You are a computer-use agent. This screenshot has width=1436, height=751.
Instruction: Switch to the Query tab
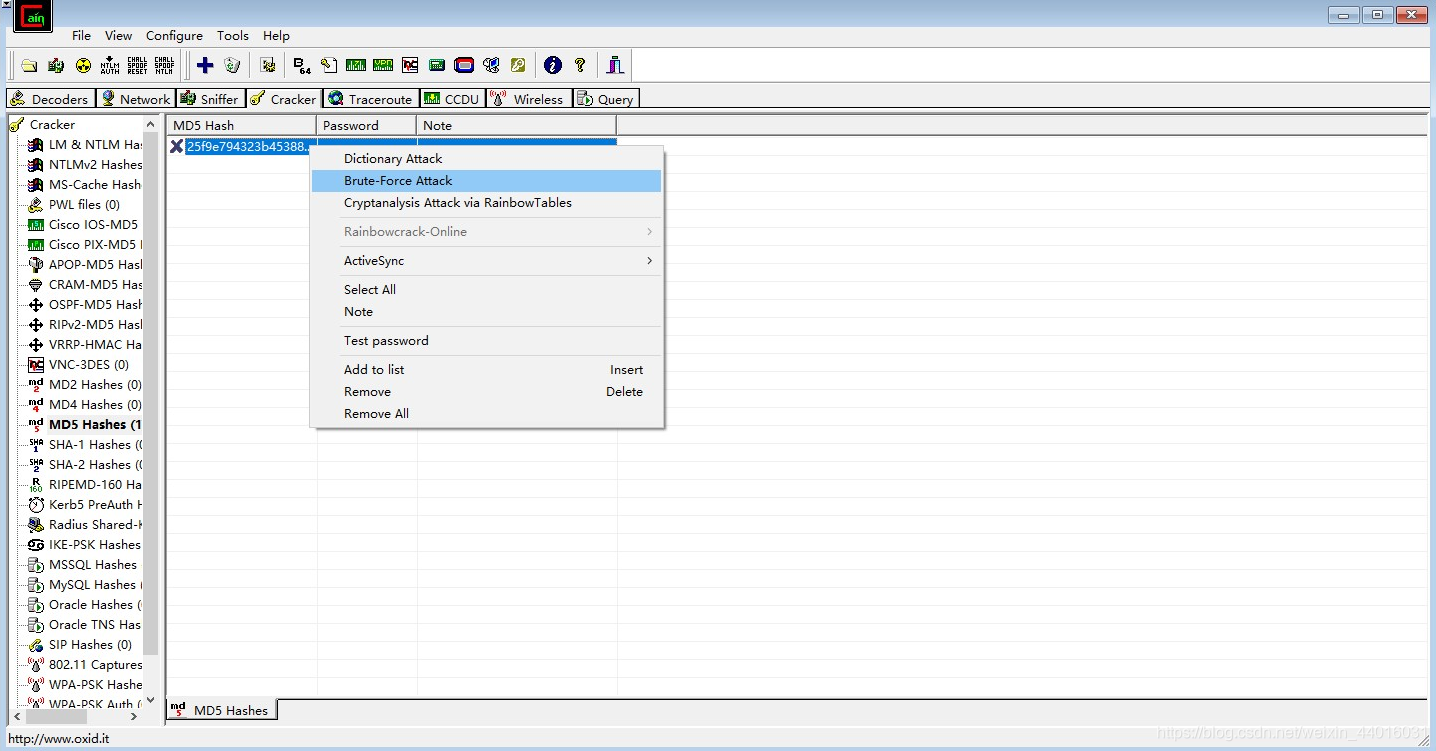pyautogui.click(x=605, y=99)
